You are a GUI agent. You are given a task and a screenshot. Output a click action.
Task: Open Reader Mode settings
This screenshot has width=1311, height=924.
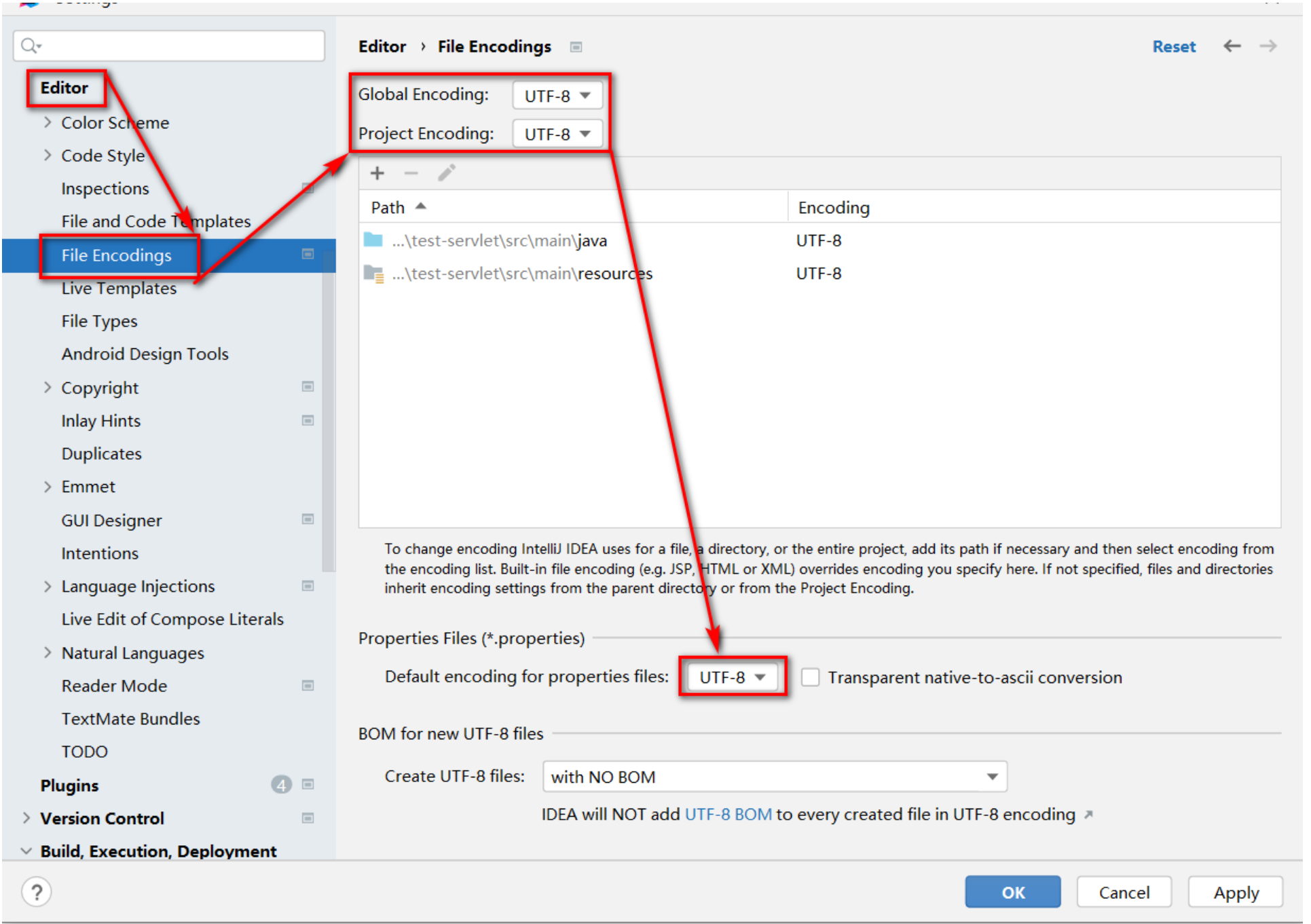point(114,686)
